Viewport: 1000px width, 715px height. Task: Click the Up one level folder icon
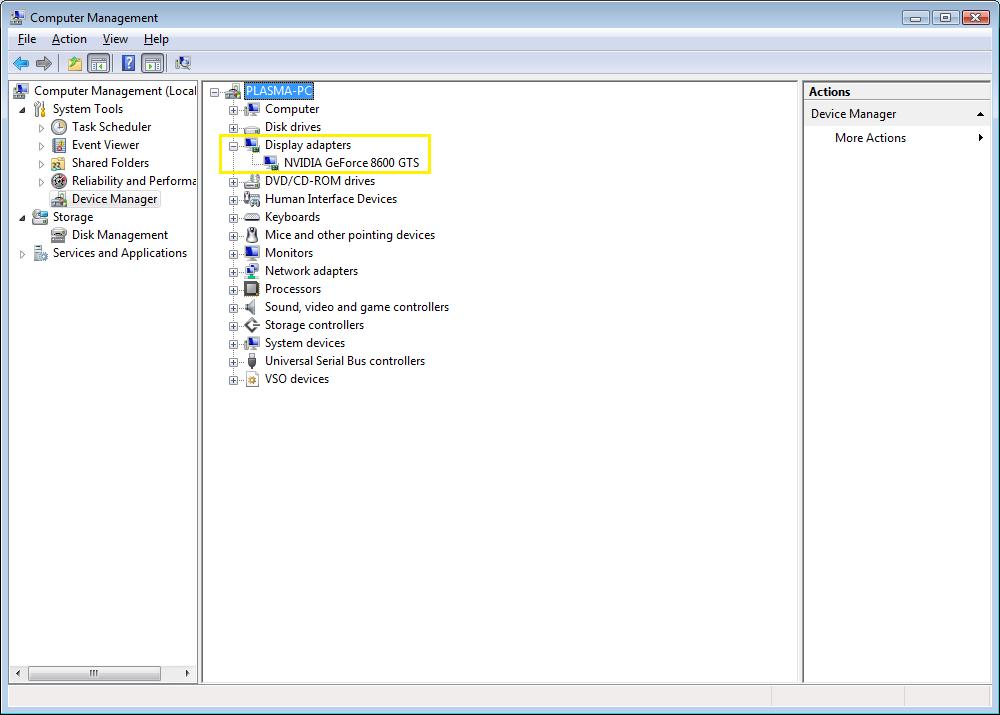click(x=75, y=63)
